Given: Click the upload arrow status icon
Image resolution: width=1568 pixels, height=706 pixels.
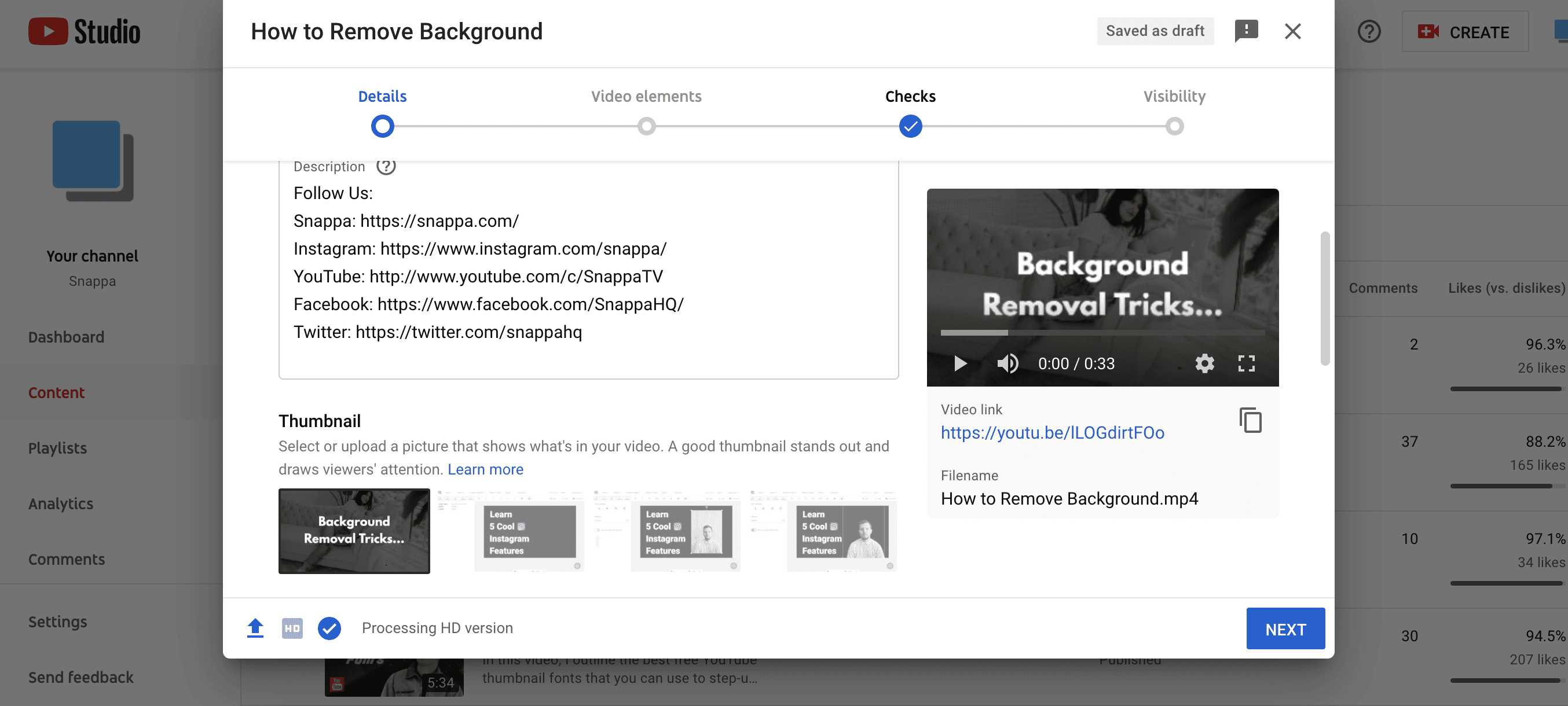Looking at the screenshot, I should pyautogui.click(x=255, y=627).
